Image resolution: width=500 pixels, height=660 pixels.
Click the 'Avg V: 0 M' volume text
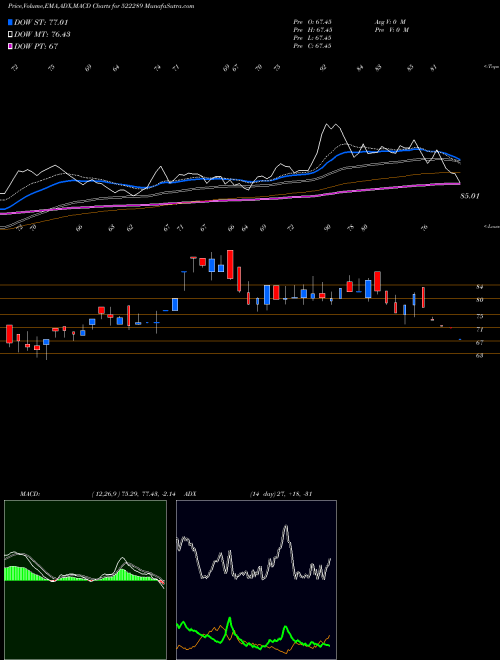389,22
